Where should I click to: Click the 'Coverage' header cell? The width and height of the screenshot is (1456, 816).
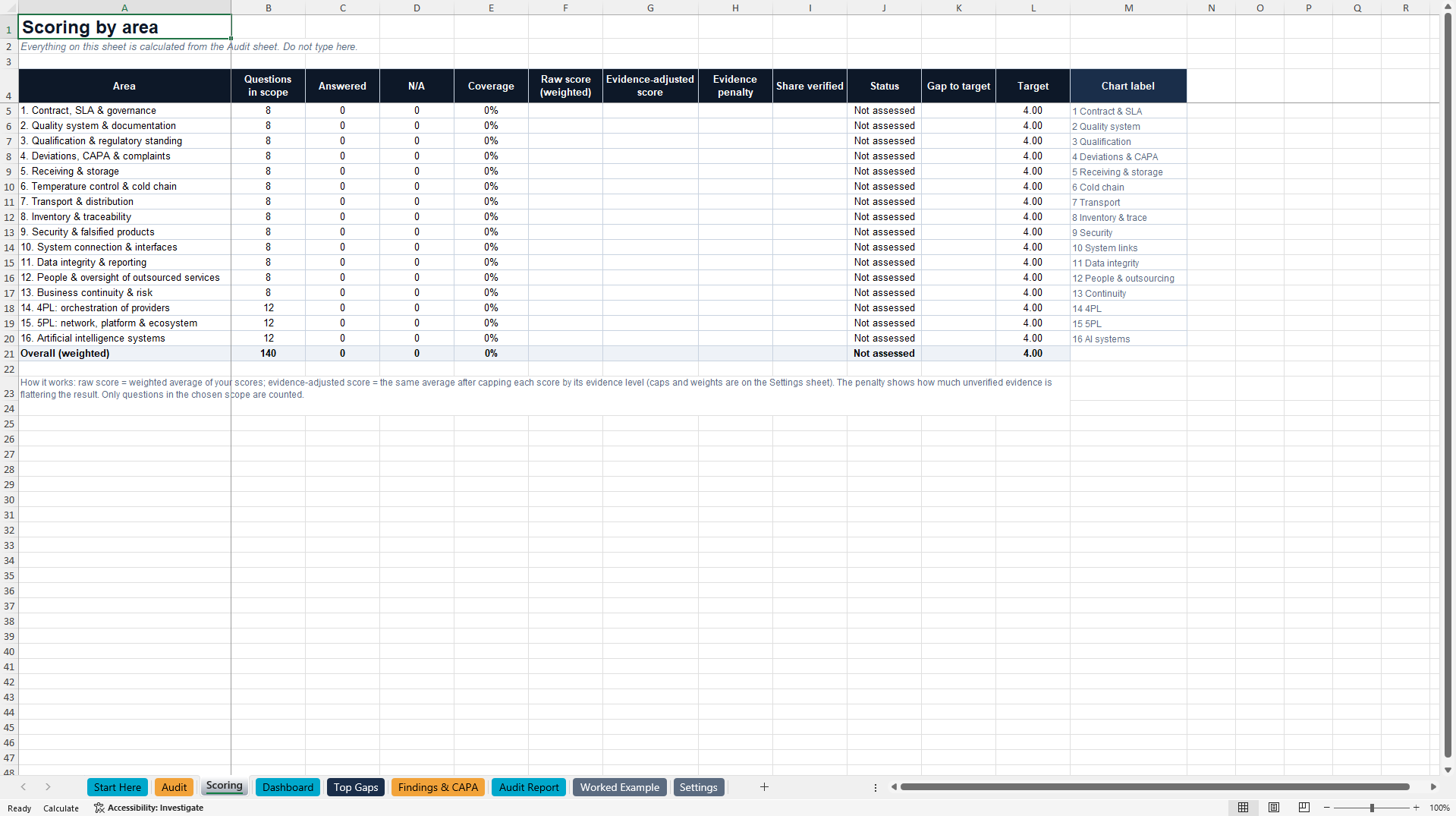pos(491,86)
